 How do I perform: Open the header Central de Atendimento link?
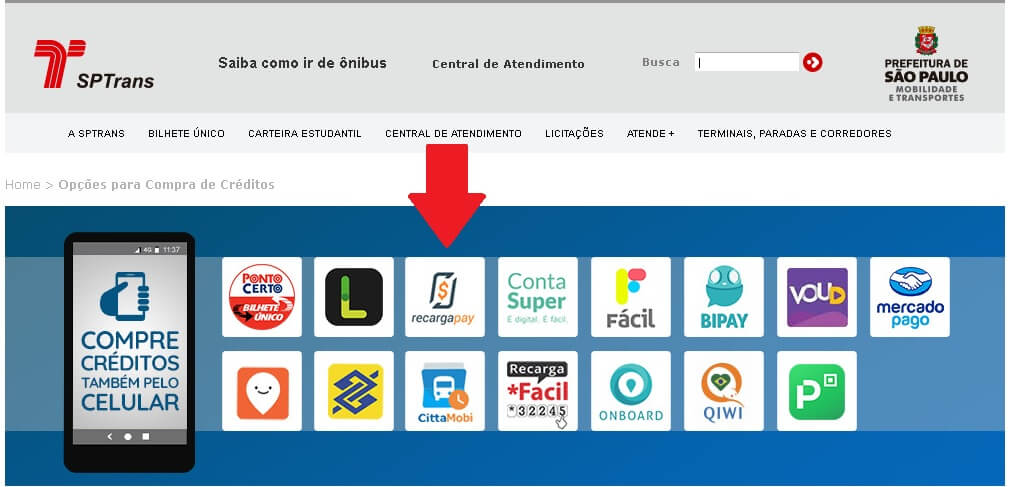click(508, 64)
